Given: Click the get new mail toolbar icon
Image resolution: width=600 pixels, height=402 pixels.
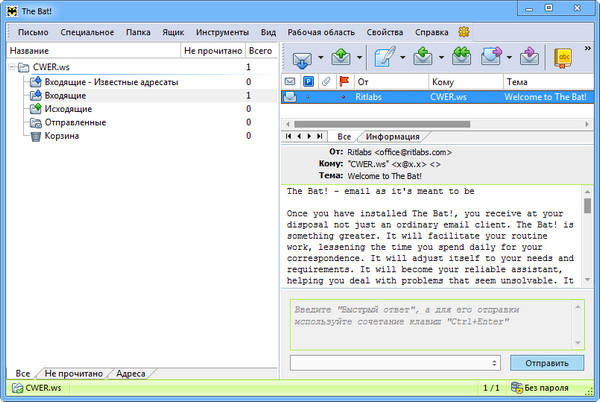Looking at the screenshot, I should pyautogui.click(x=301, y=54).
